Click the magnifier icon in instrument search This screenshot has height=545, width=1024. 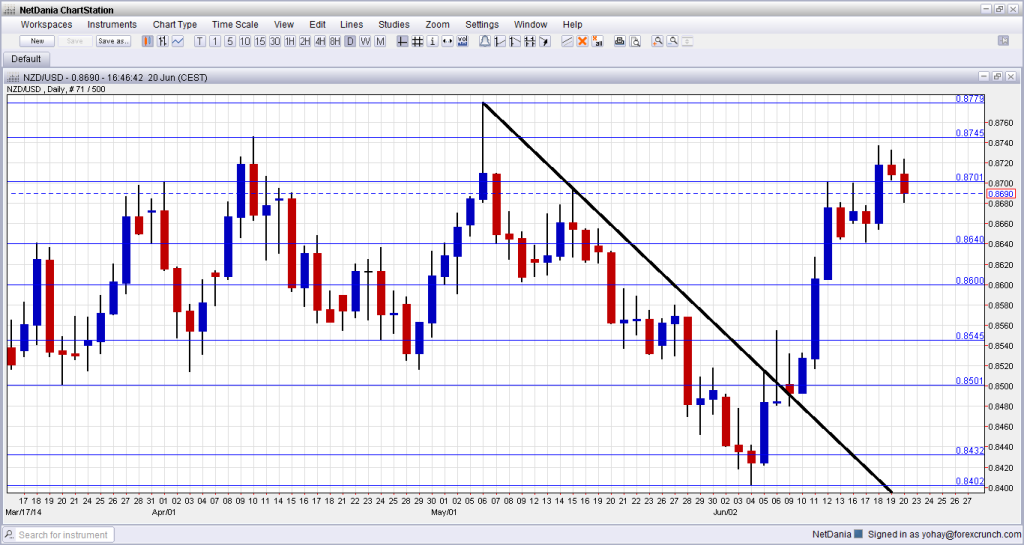[x=11, y=535]
